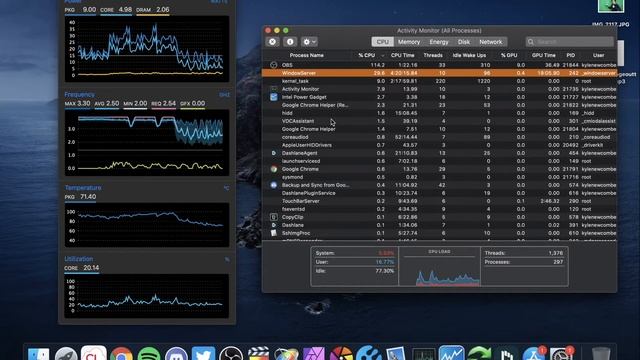Sort by the Threads column header
The image size is (640, 360).
point(433,56)
